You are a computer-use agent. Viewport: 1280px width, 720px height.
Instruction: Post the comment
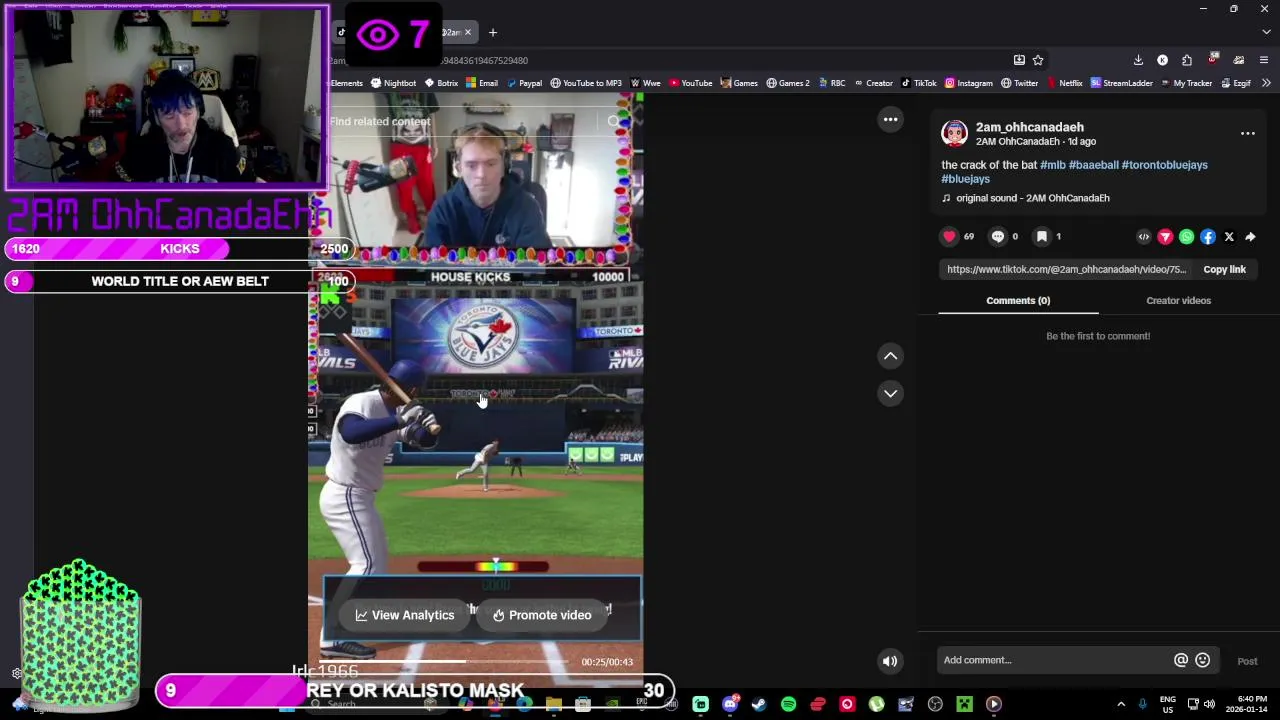1247,661
